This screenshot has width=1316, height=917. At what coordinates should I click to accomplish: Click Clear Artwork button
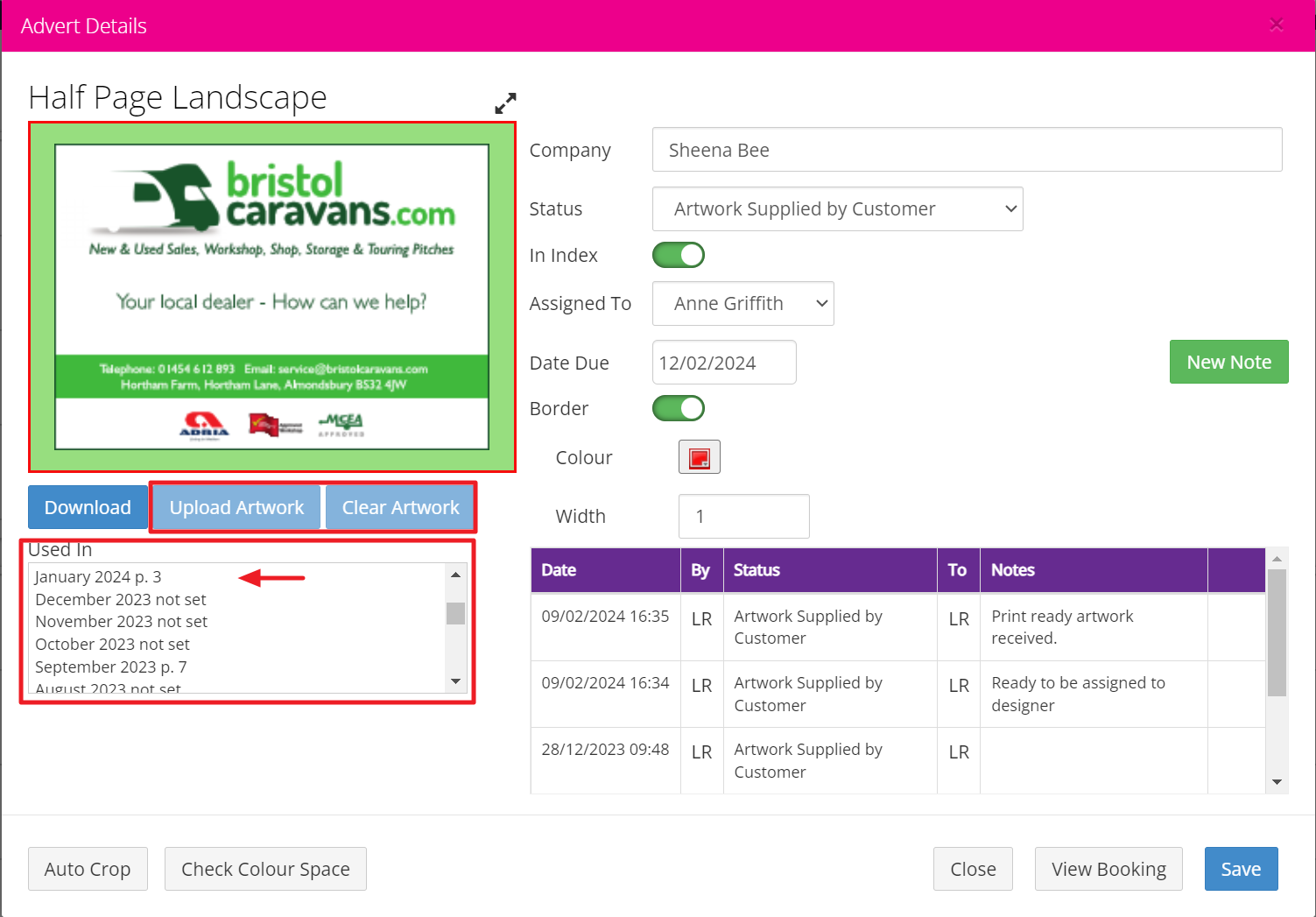pyautogui.click(x=400, y=508)
